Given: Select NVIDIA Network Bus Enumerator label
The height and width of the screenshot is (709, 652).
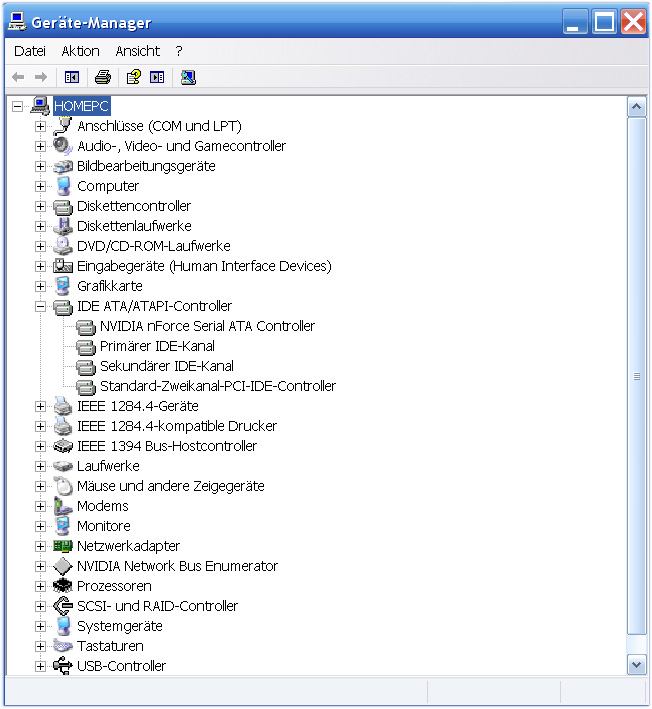Looking at the screenshot, I should click(x=177, y=566).
